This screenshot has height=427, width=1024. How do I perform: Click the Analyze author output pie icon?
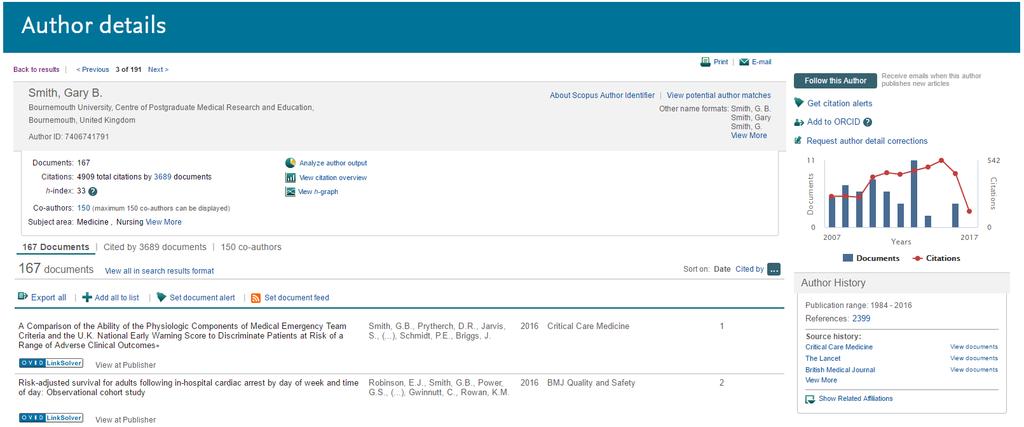click(291, 163)
